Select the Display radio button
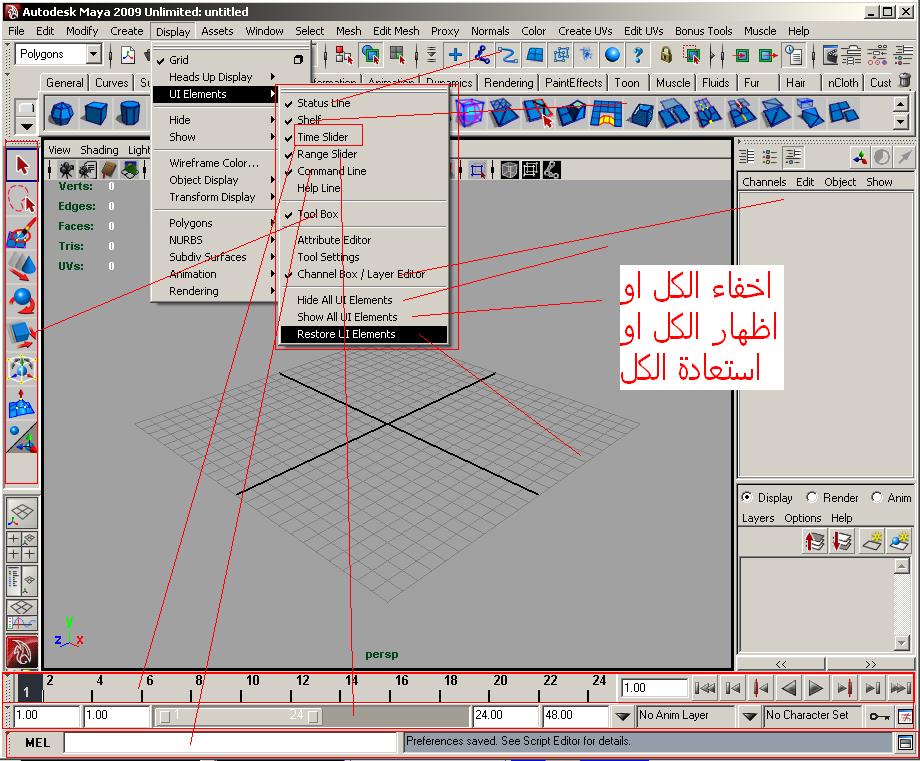The image size is (920, 761). 747,497
